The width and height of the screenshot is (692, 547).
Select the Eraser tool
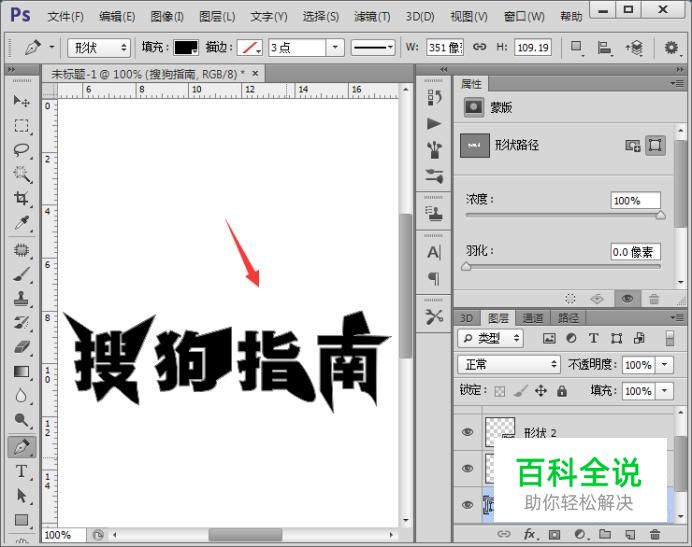tap(21, 347)
